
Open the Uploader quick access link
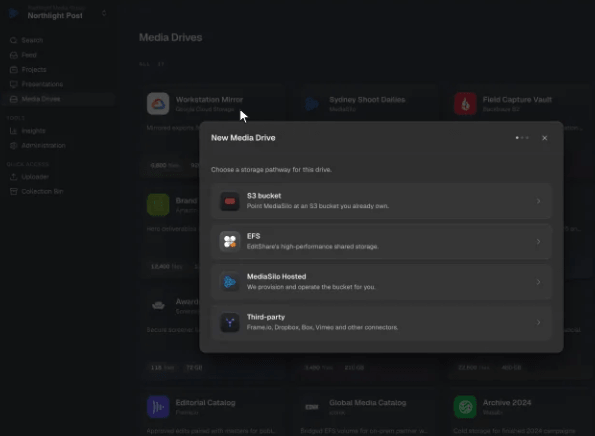click(35, 177)
